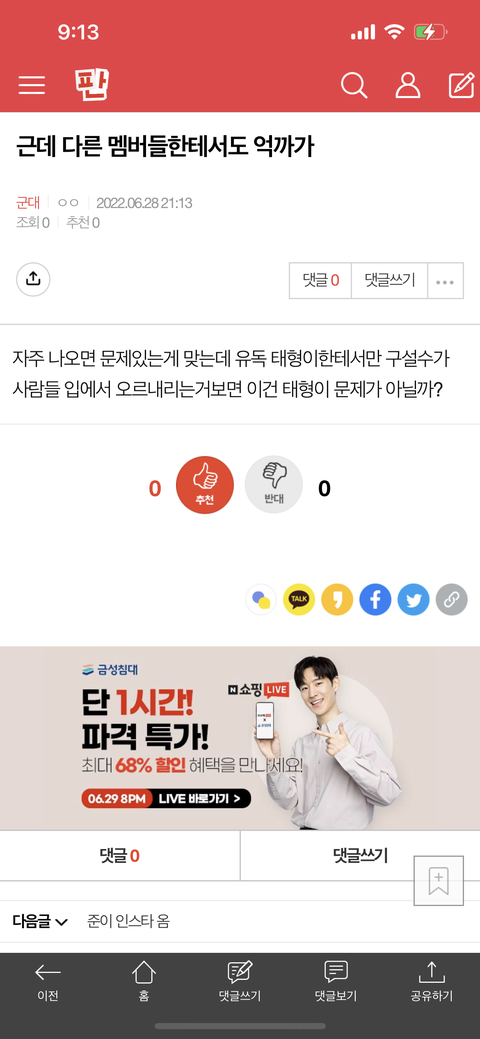The width and height of the screenshot is (480, 1039).
Task: Share the post on Facebook
Action: pos(375,600)
